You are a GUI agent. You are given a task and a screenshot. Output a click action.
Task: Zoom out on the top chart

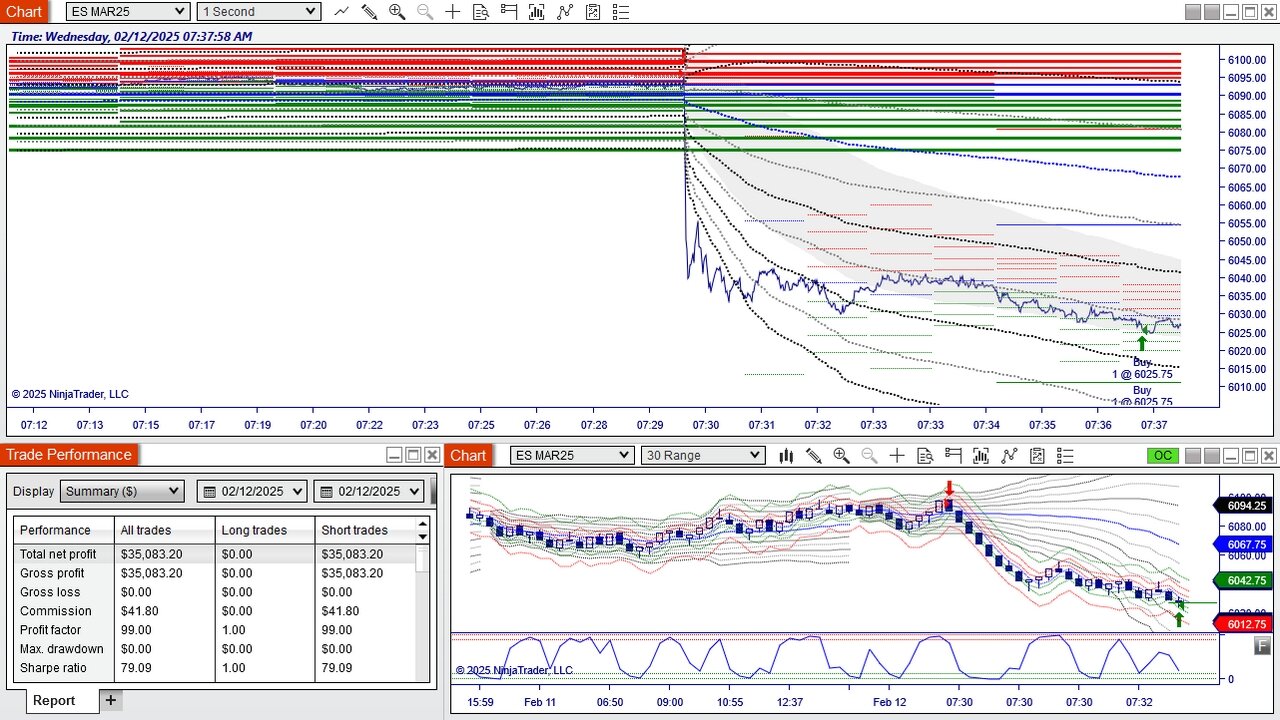425,12
